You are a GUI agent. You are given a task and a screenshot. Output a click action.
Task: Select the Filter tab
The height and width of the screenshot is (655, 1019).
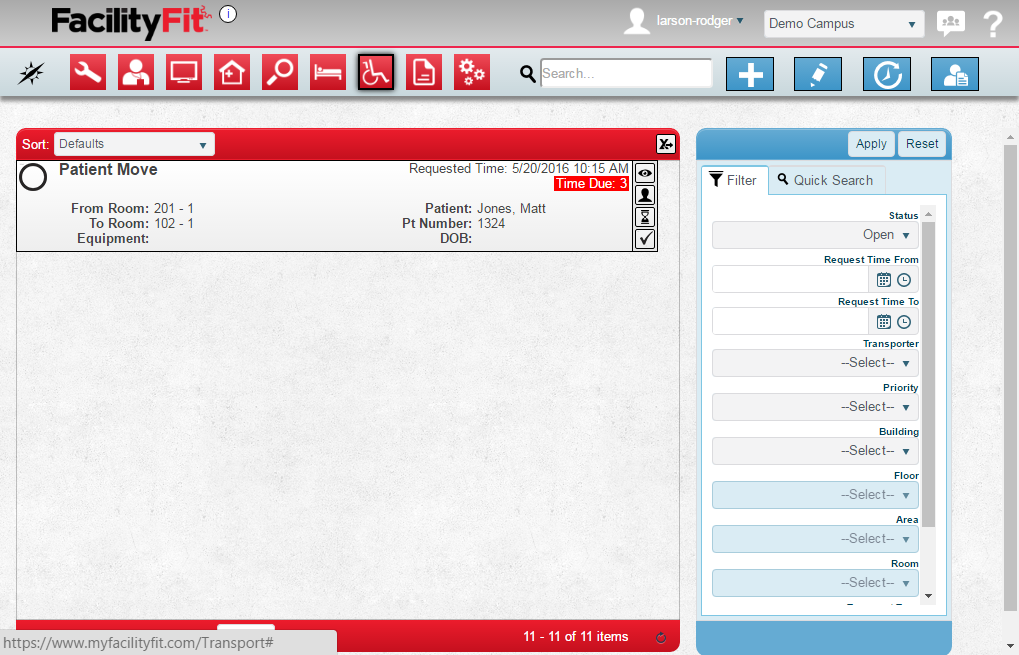point(734,180)
